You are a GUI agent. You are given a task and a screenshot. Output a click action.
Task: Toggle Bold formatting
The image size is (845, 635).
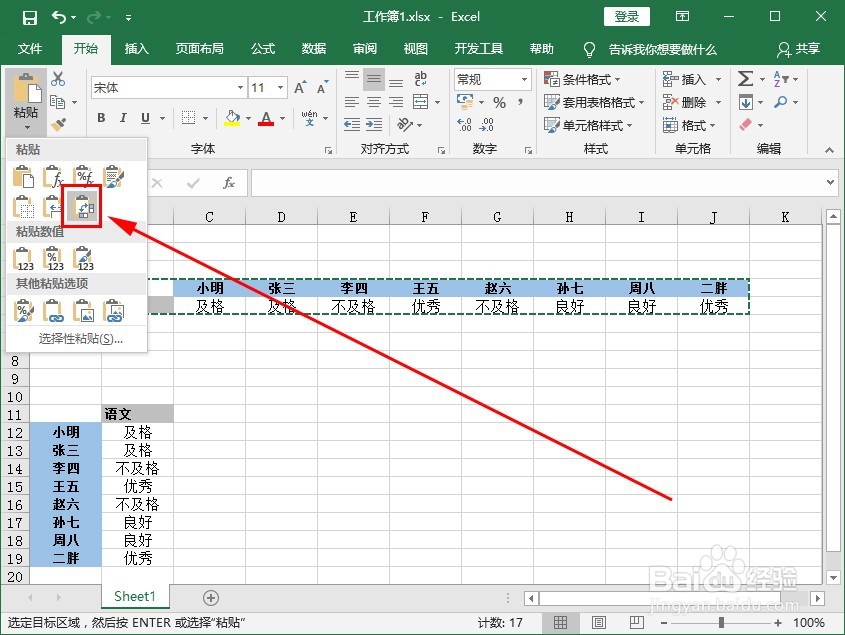click(101, 118)
